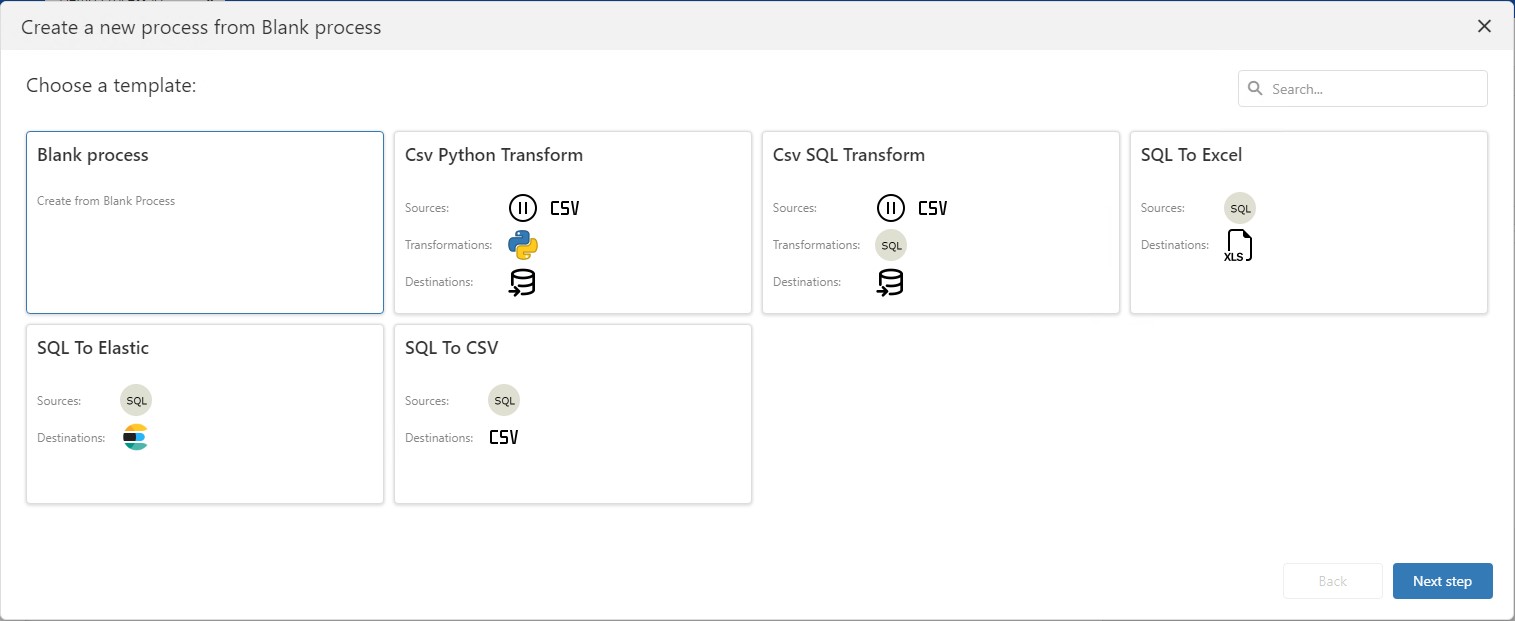Click the database destination icon in Csv Python Transform
Screen dimensions: 1515x621
coord(522,283)
